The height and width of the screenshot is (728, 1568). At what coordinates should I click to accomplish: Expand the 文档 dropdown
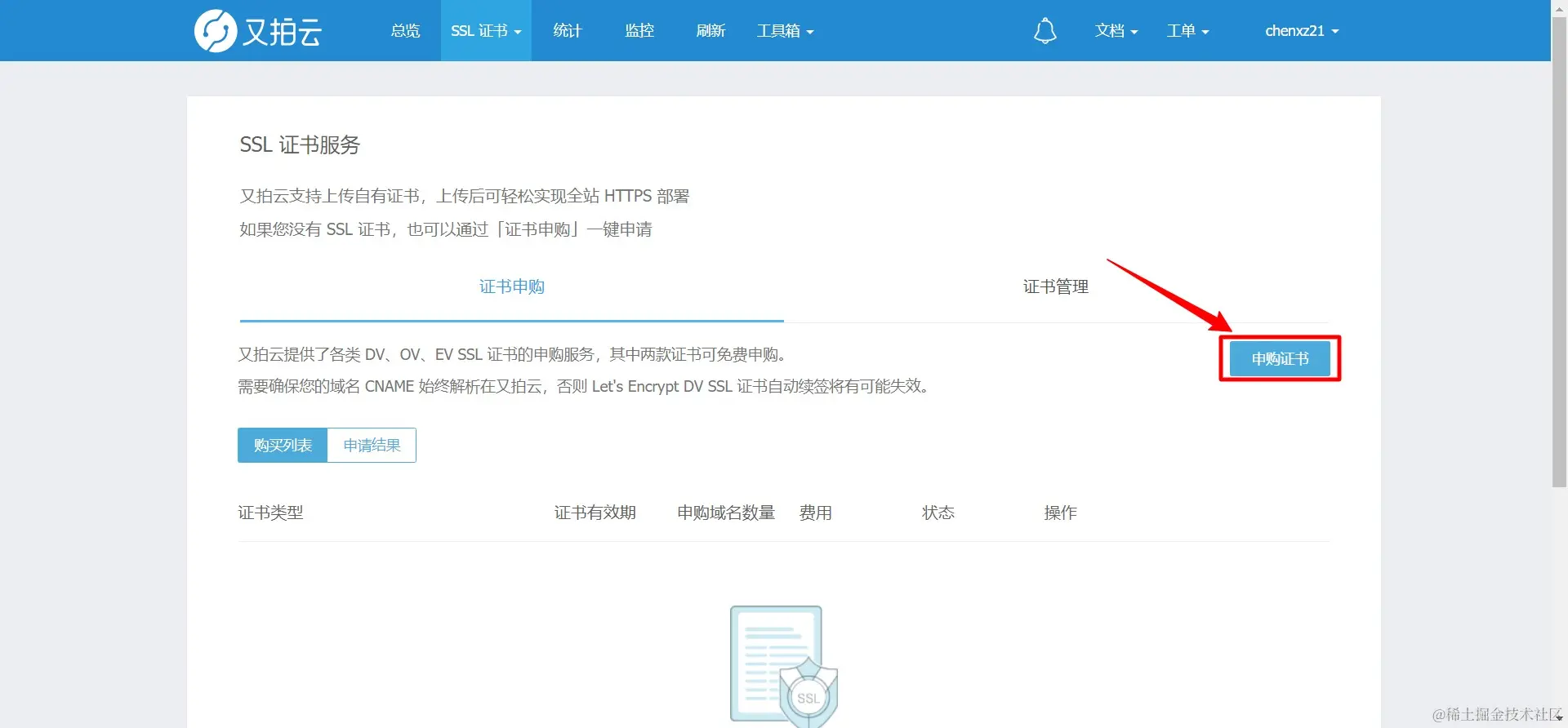pos(1116,31)
